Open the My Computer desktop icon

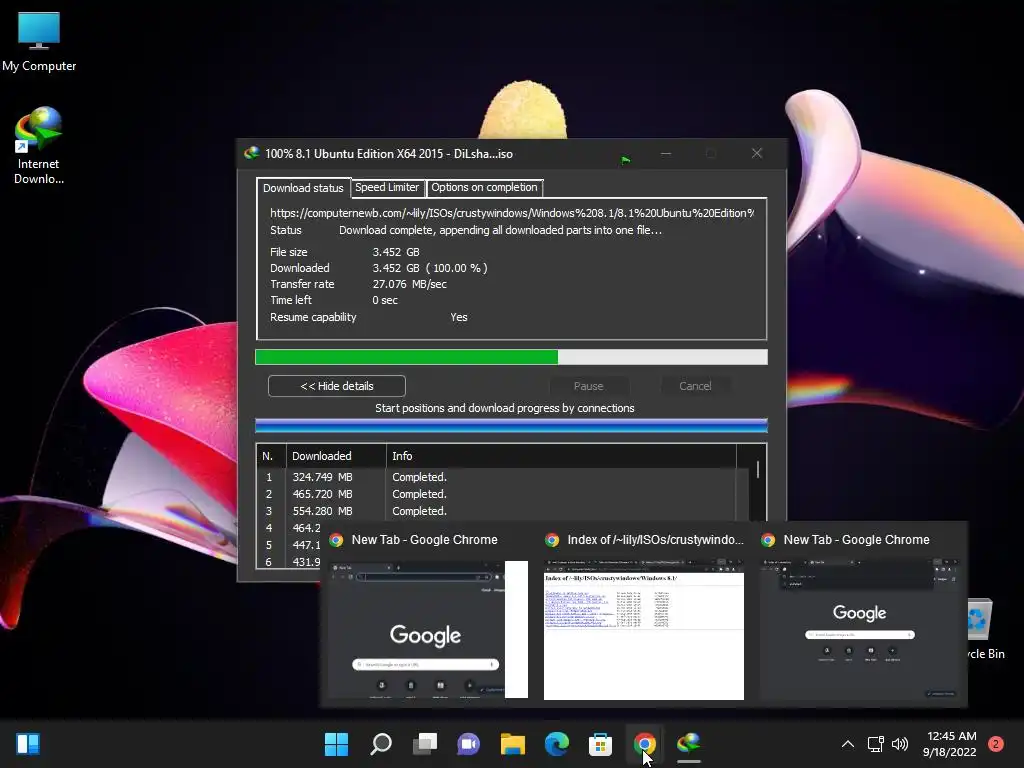click(x=39, y=40)
